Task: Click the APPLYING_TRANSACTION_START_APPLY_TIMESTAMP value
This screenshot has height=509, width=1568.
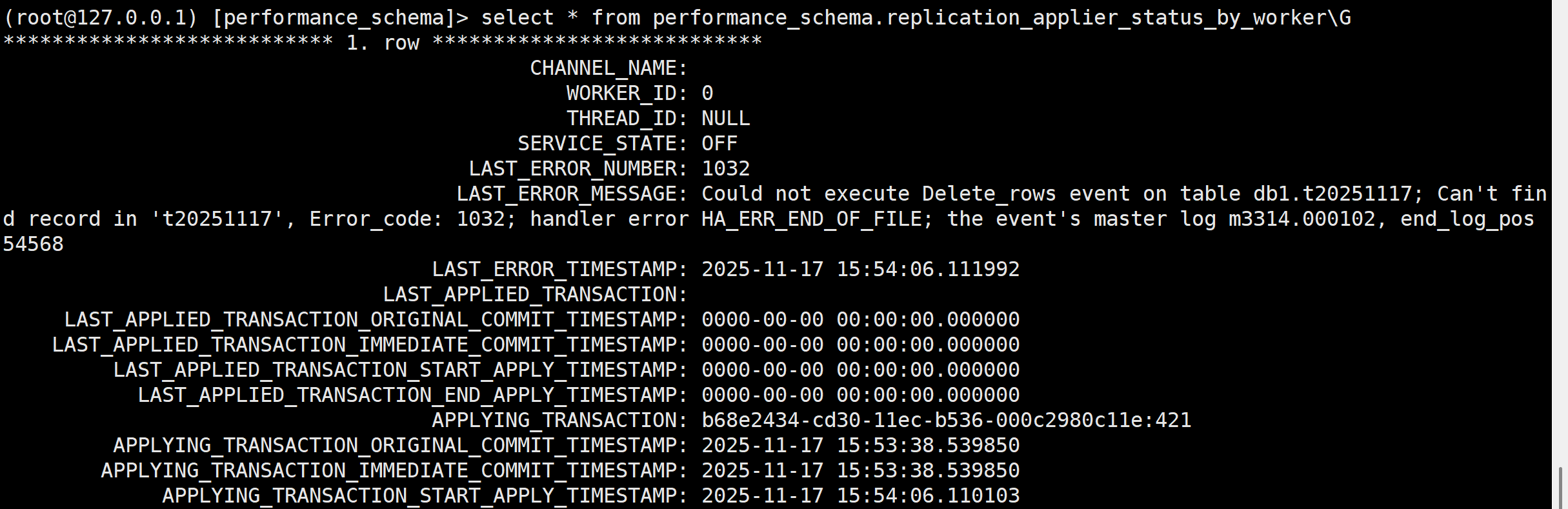Action: (x=860, y=495)
